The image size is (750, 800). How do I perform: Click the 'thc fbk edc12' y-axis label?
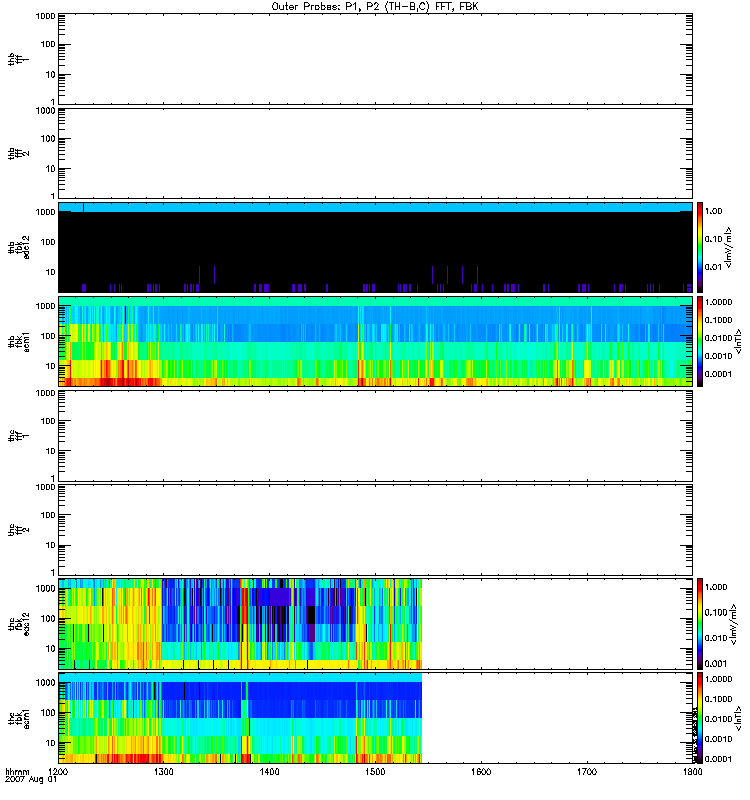pos(19,623)
